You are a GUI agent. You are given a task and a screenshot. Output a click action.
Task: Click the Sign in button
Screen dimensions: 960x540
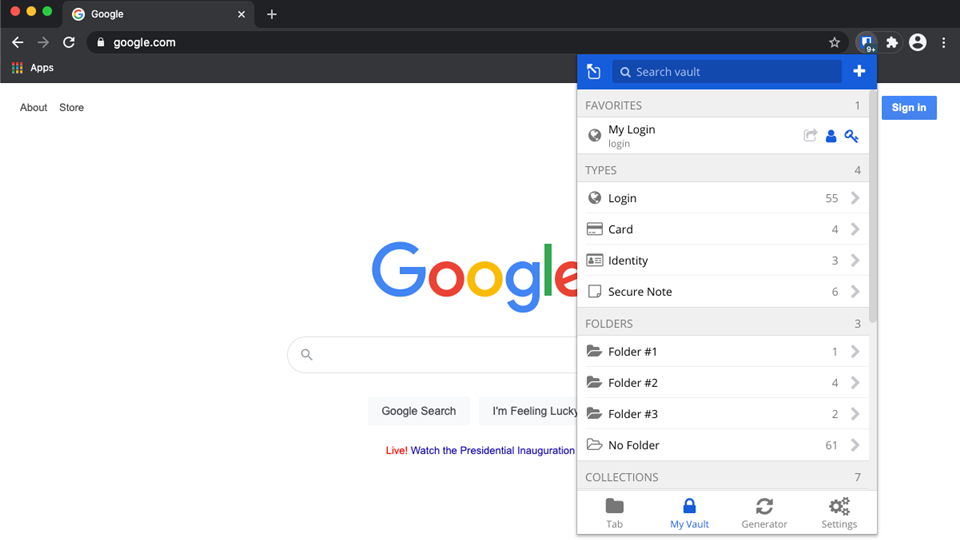pos(909,108)
